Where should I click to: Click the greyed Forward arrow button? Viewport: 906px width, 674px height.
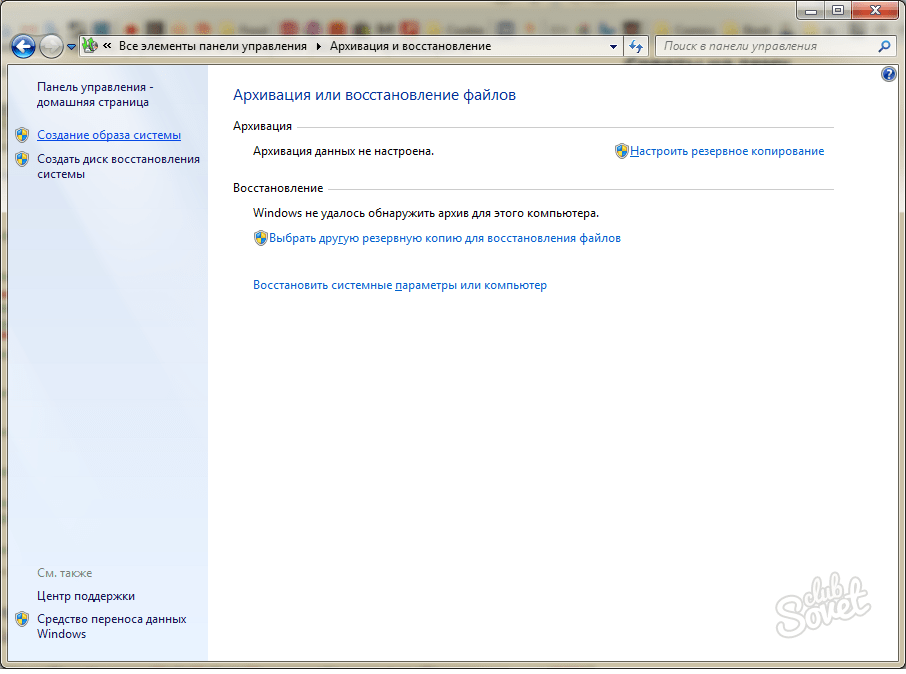pos(51,47)
